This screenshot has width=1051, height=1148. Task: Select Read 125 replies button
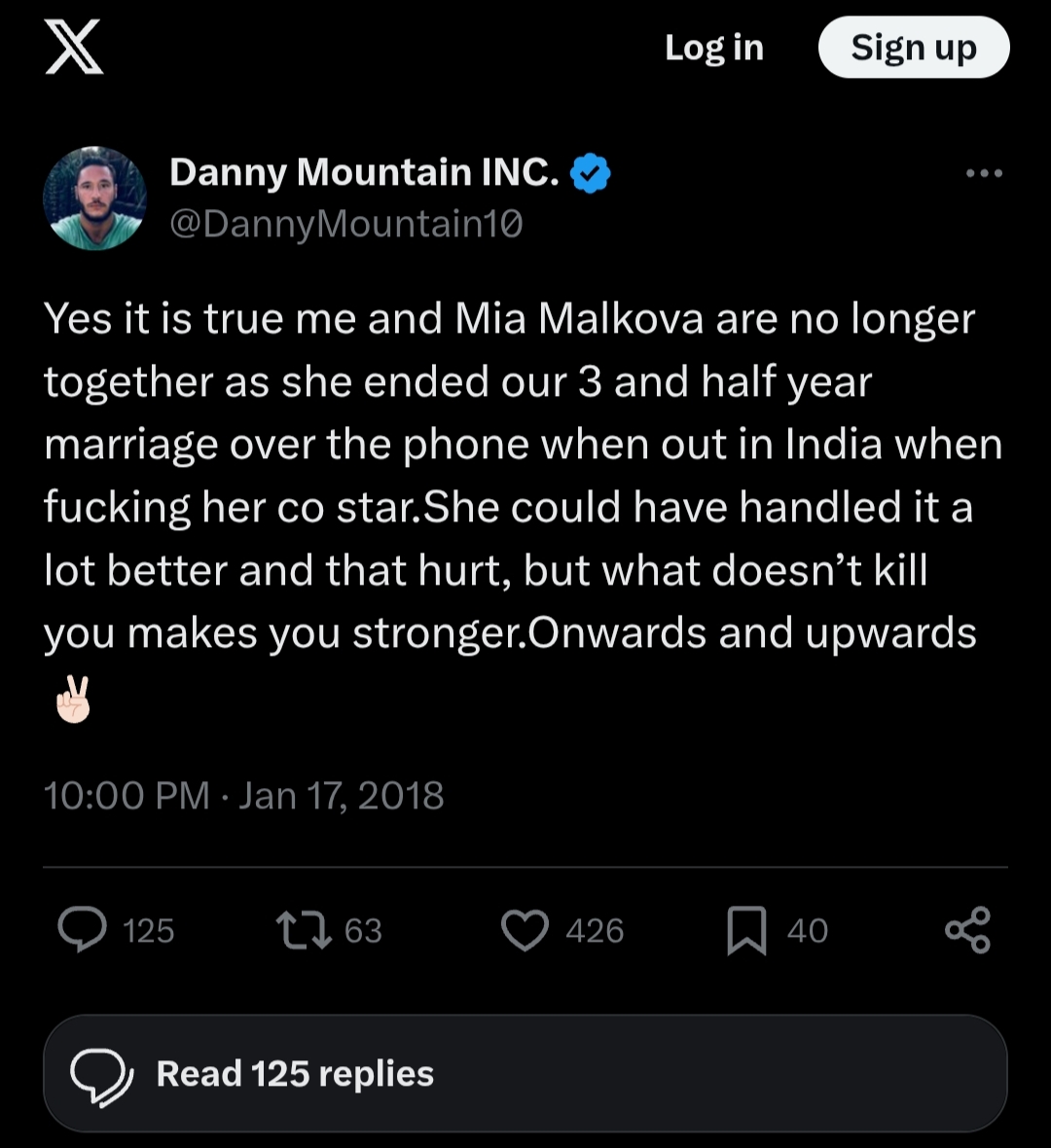tap(525, 1073)
